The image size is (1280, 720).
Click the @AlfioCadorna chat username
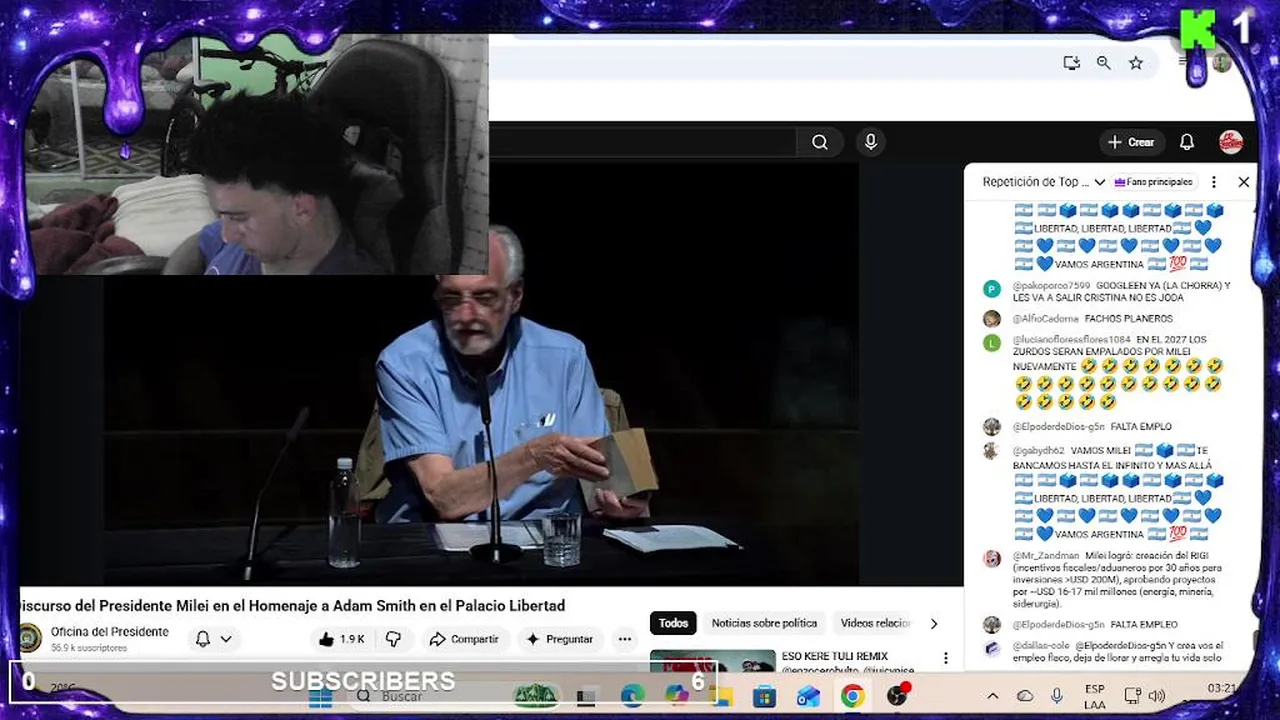[1045, 319]
